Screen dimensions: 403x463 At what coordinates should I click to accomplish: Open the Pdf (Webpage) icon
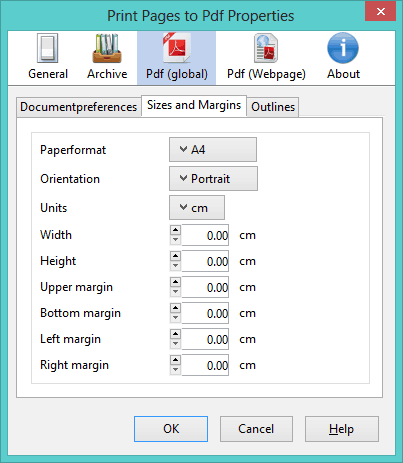266,48
